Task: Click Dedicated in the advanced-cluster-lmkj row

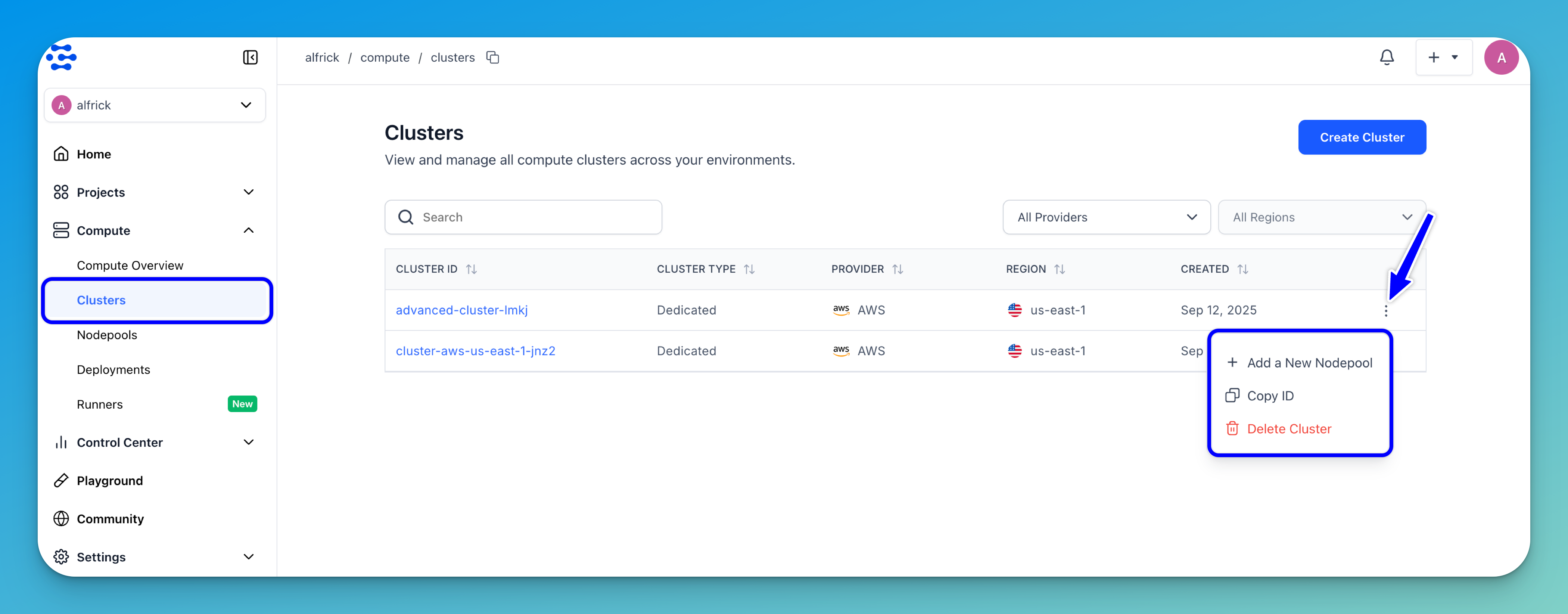Action: click(686, 310)
